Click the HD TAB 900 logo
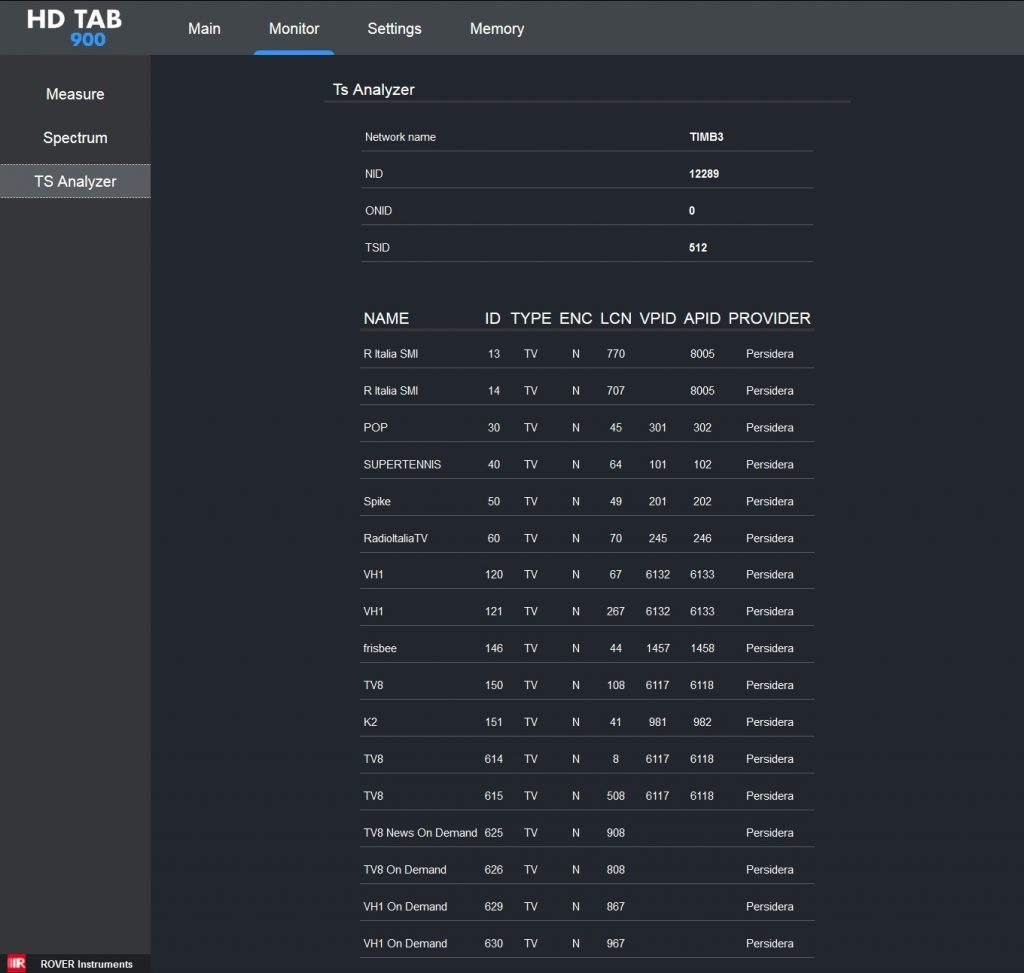Screen dimensions: 1024x973 click(x=74, y=28)
